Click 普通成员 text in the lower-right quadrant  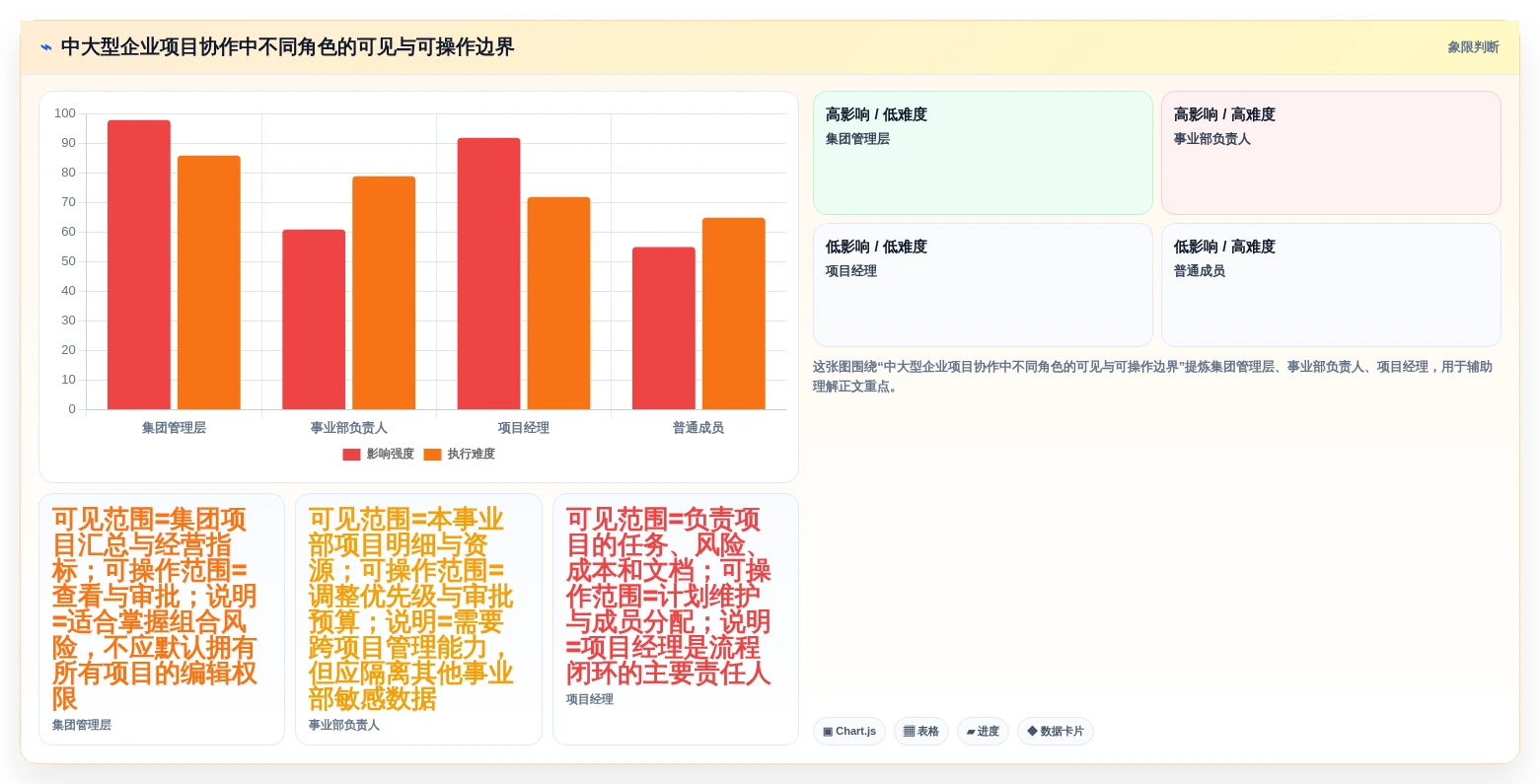(1199, 271)
